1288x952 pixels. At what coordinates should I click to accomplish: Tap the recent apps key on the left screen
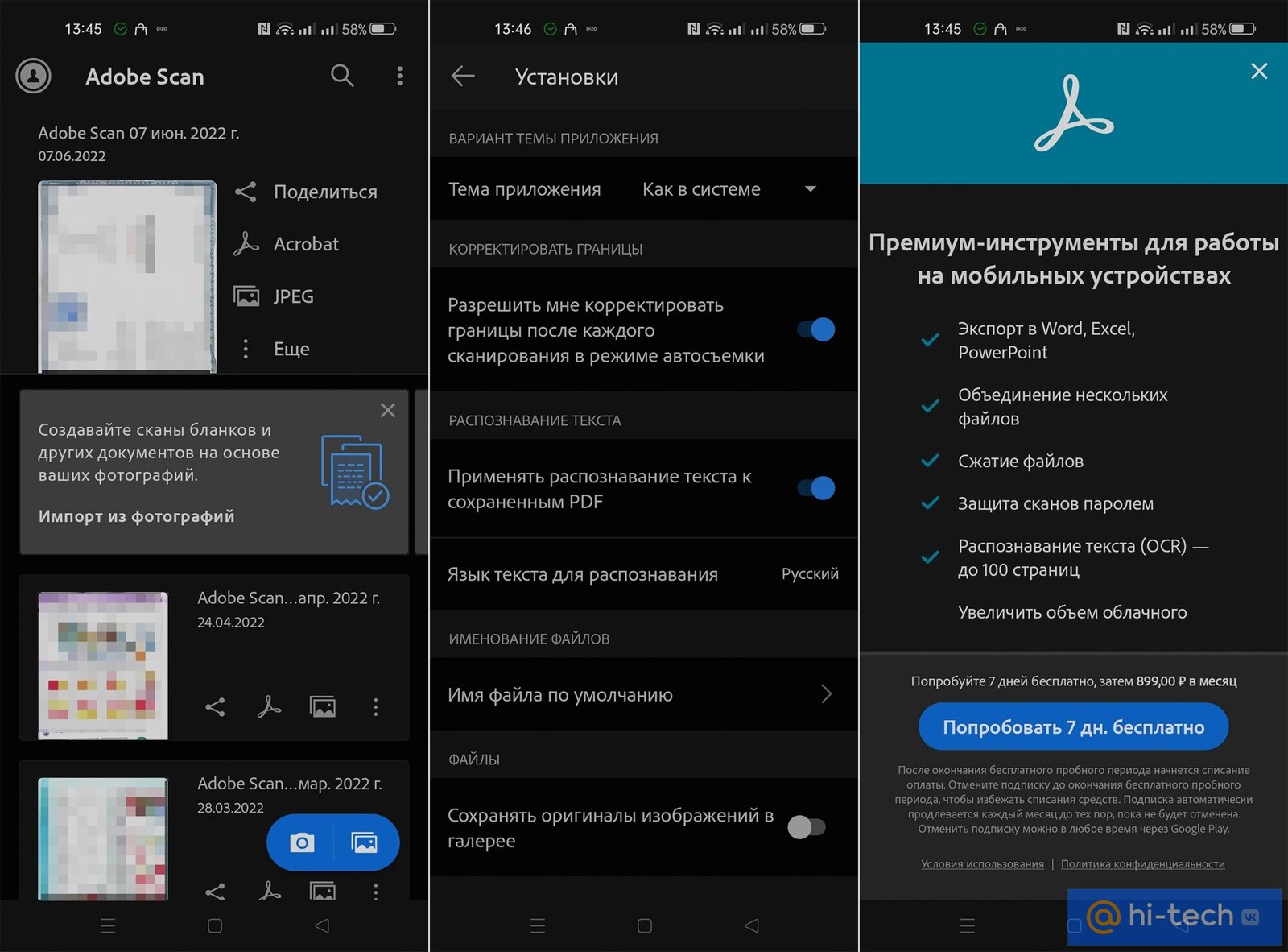pyautogui.click(x=108, y=926)
